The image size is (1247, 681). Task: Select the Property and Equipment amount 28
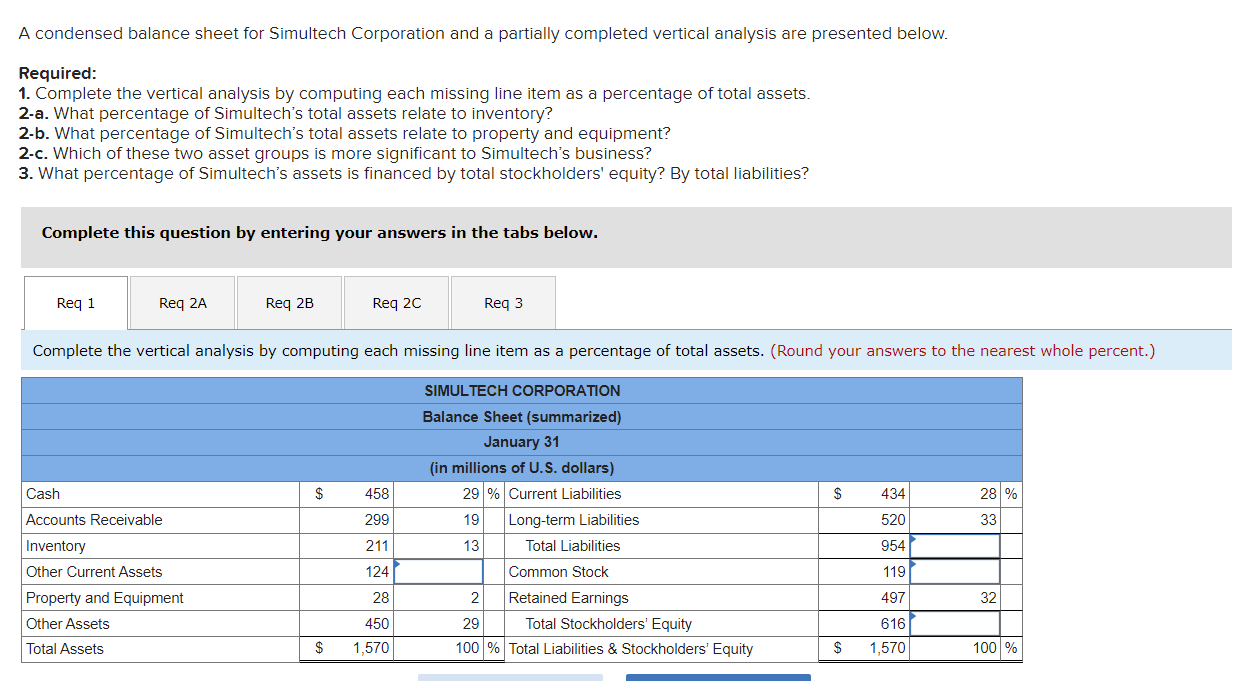[x=381, y=598]
